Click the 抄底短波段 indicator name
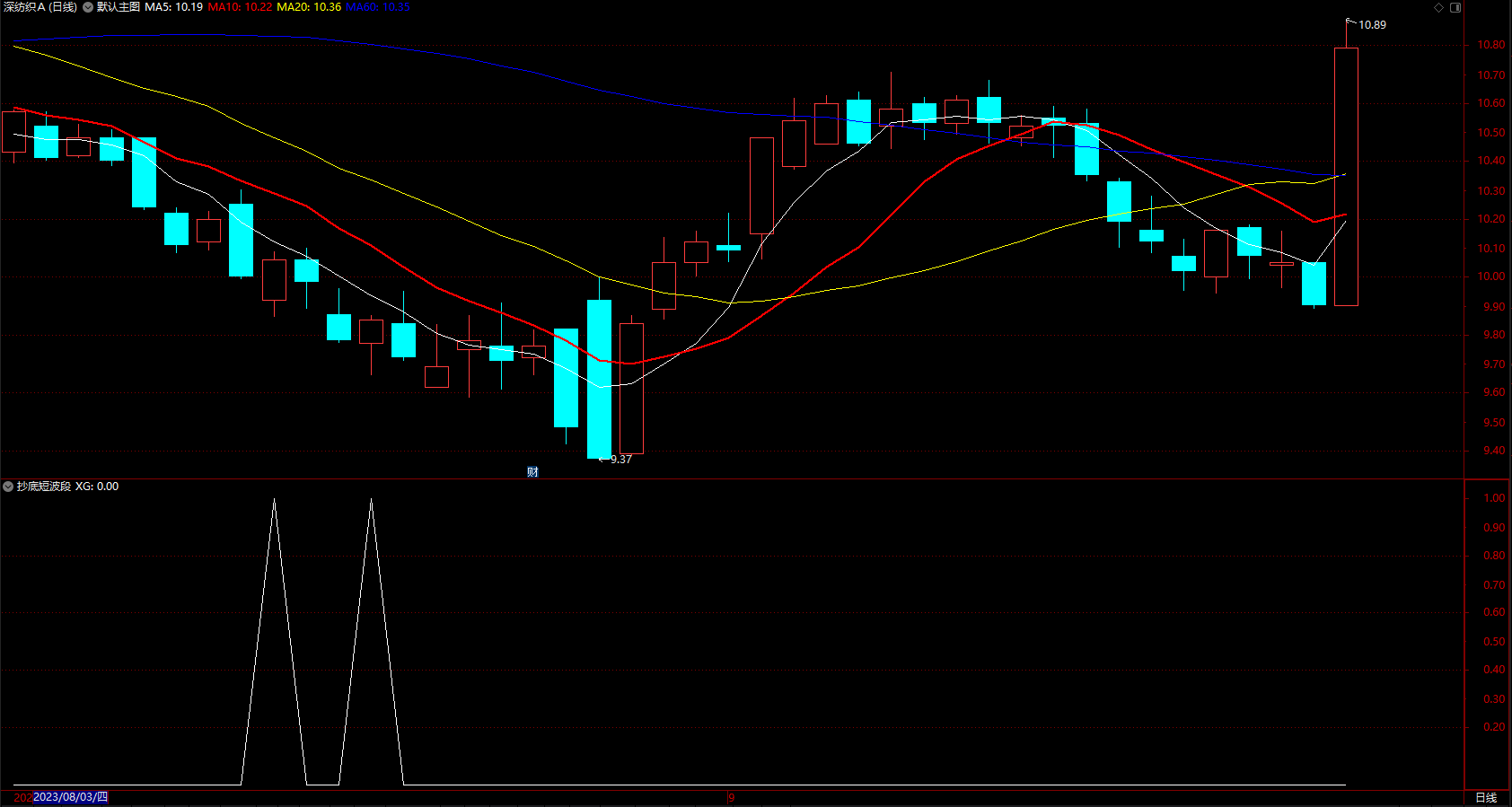This screenshot has width=1512, height=807. pos(44,487)
